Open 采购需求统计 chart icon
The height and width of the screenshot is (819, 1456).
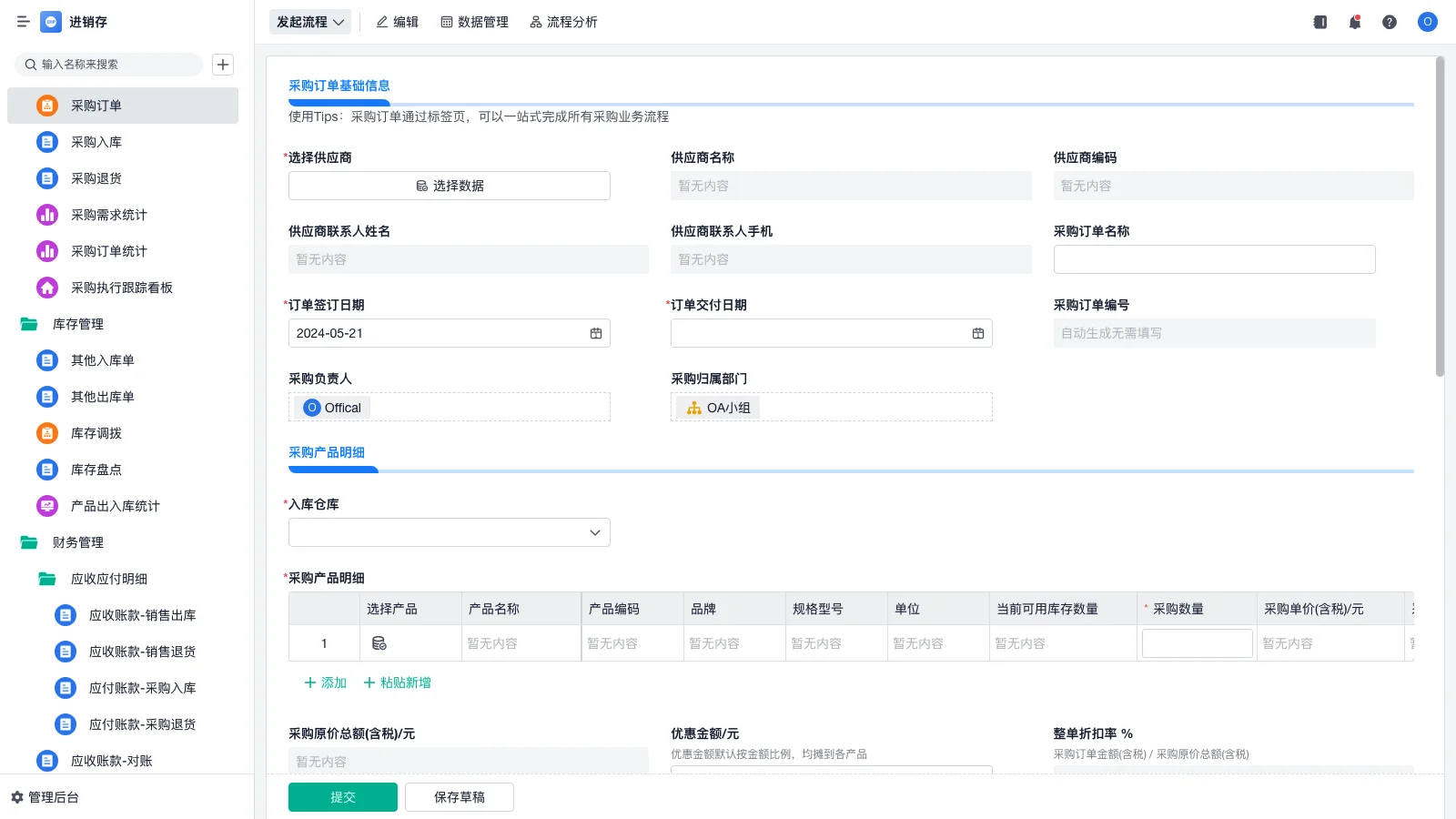47,215
